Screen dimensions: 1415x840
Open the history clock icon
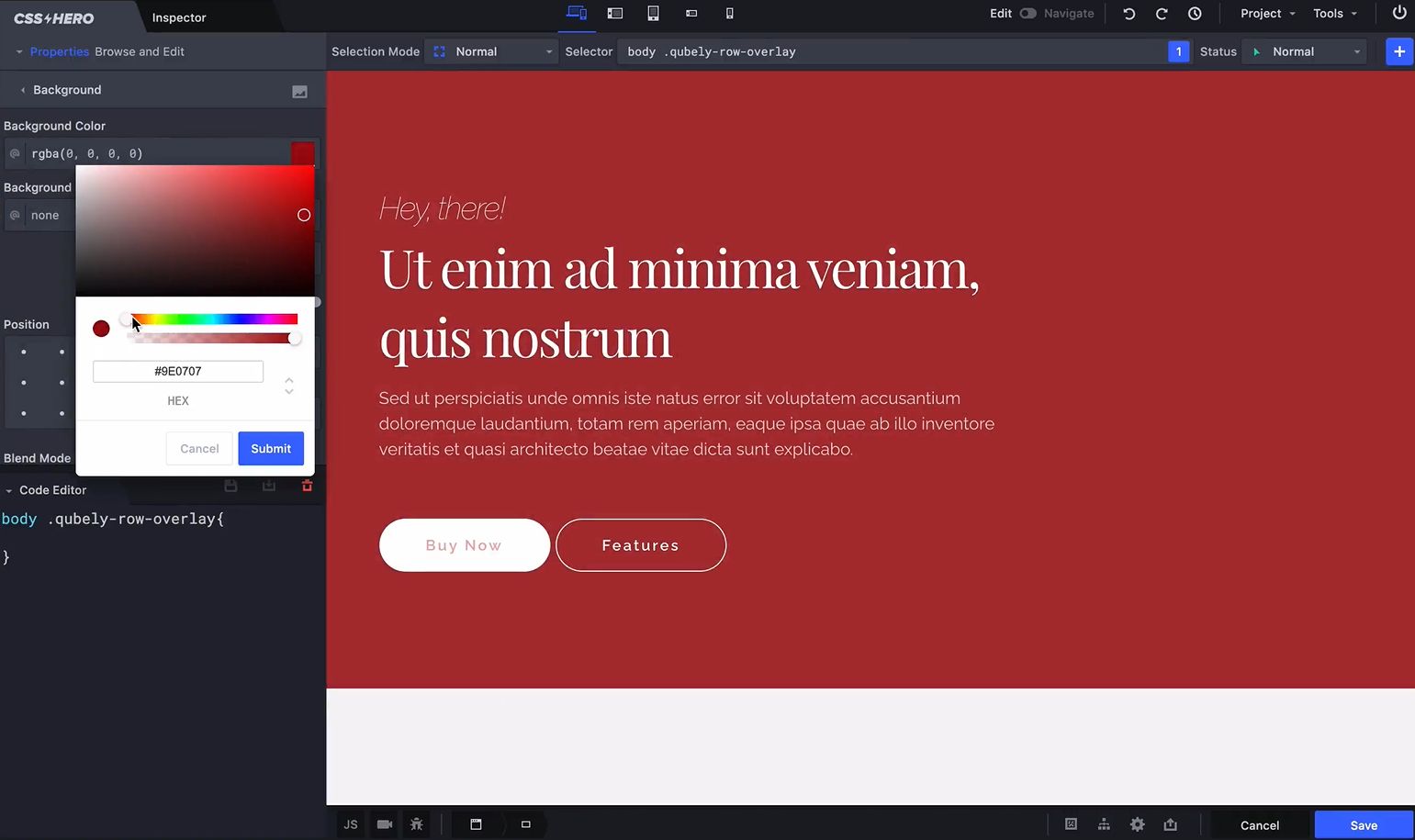point(1195,13)
